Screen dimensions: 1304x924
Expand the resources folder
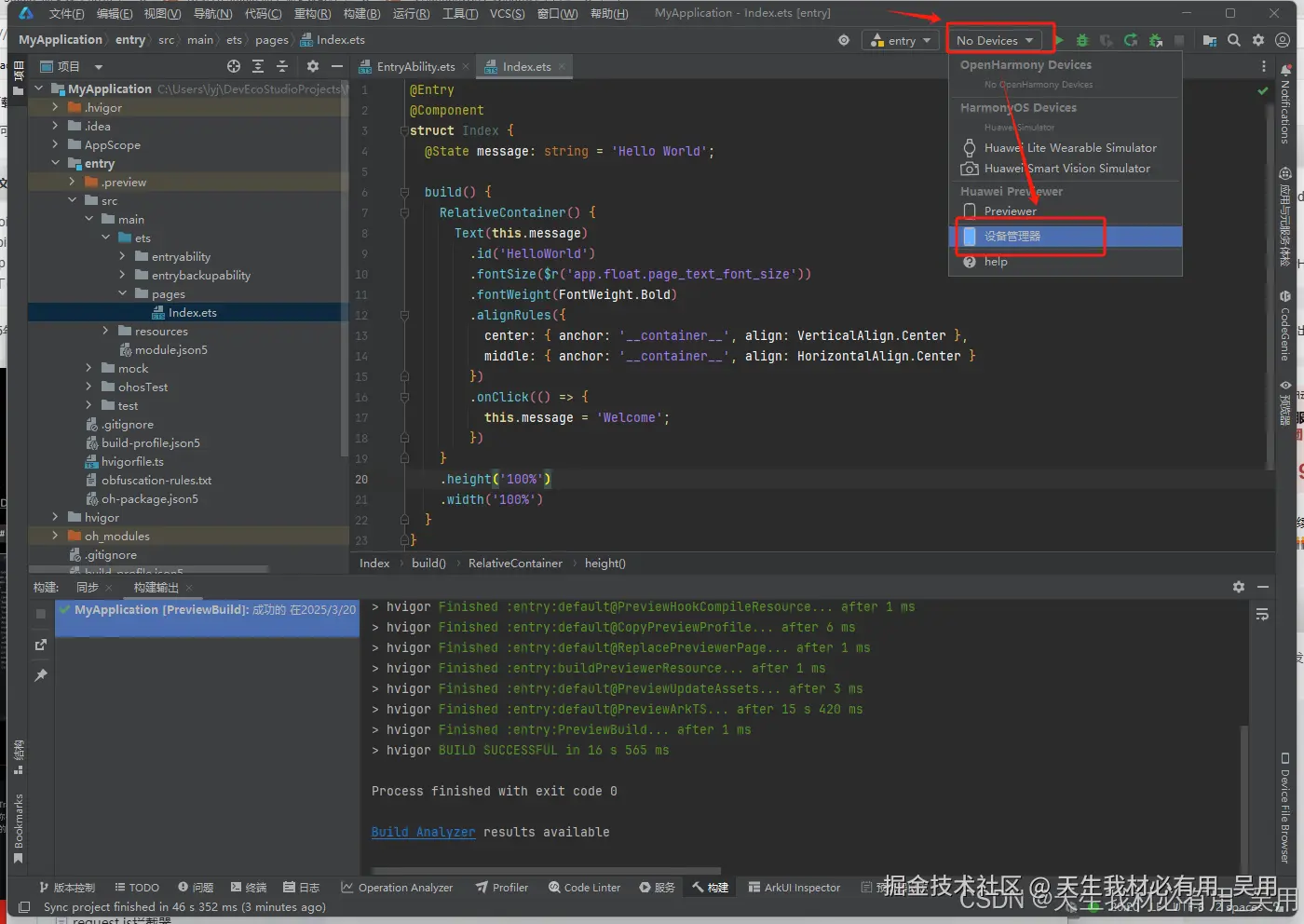pyautogui.click(x=105, y=331)
